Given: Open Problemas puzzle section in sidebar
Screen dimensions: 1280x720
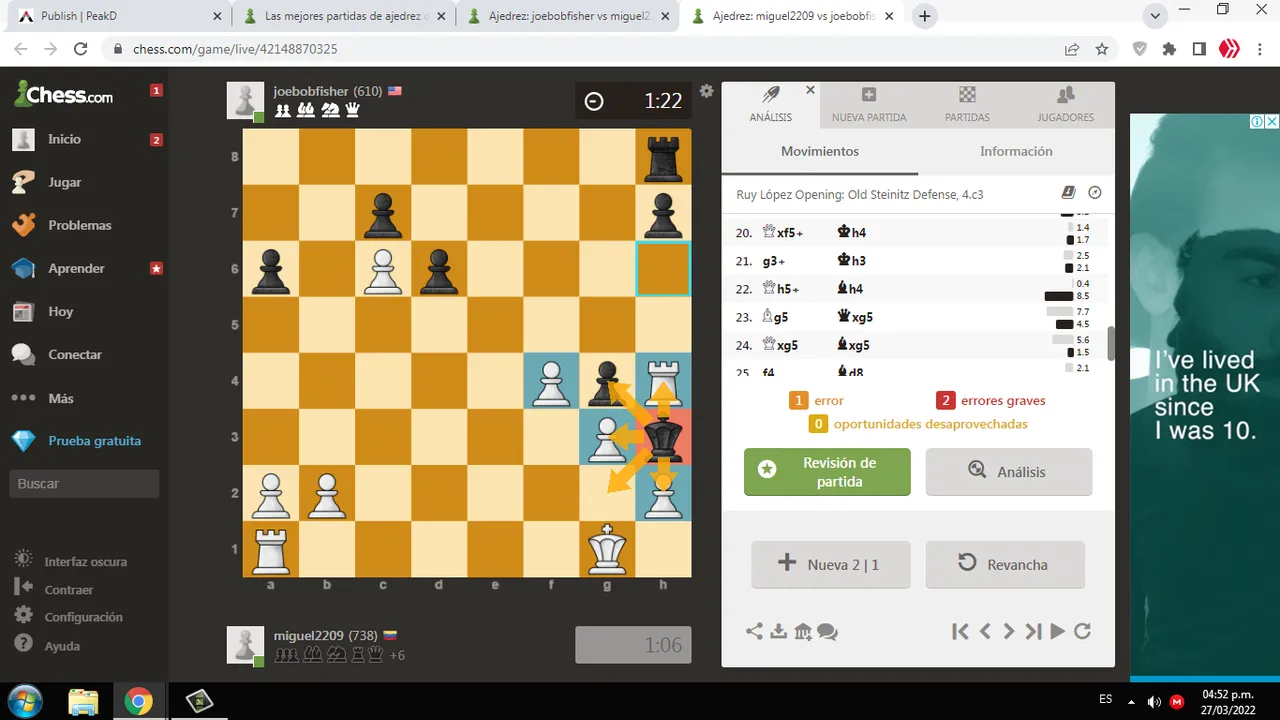Looking at the screenshot, I should (79, 225).
